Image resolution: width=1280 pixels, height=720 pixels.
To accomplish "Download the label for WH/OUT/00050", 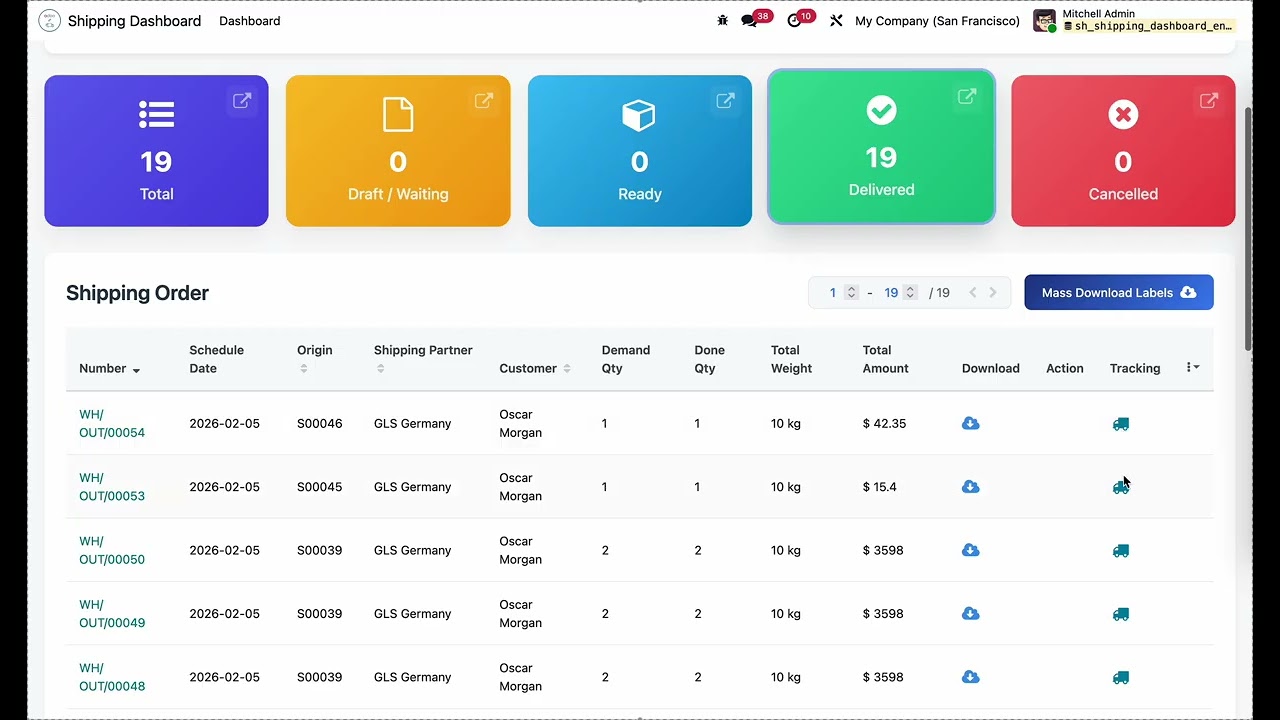I will (970, 550).
